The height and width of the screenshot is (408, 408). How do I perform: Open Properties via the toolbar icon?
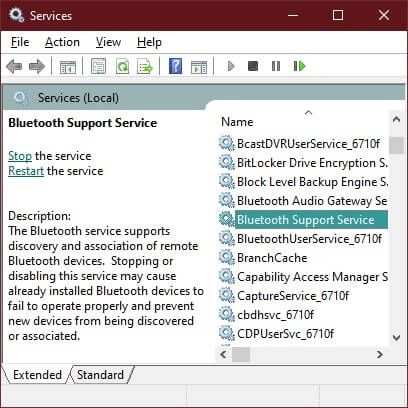[x=99, y=66]
